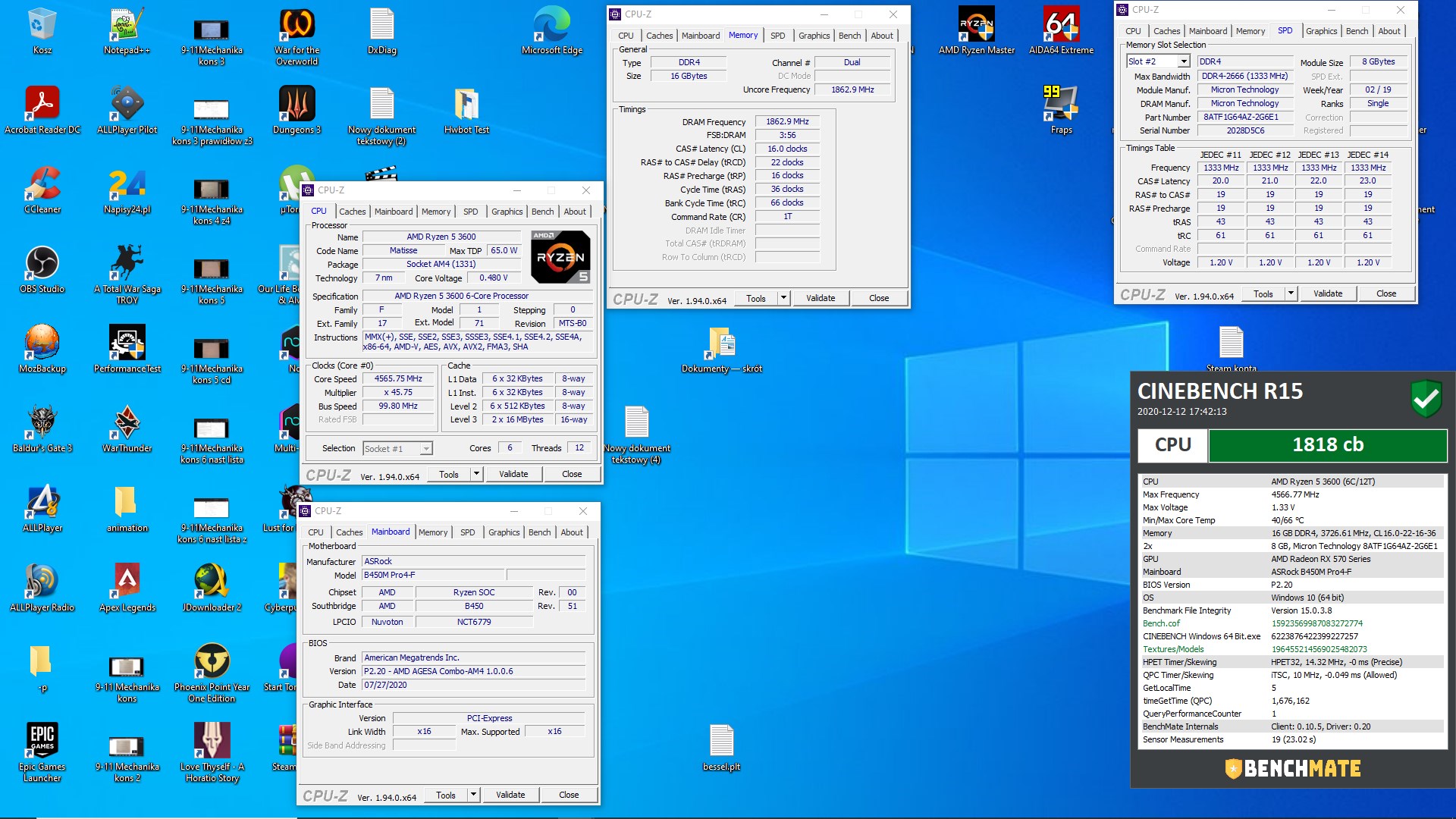Open About tab in CPU tab window
Image resolution: width=1456 pixels, height=819 pixels.
574,212
